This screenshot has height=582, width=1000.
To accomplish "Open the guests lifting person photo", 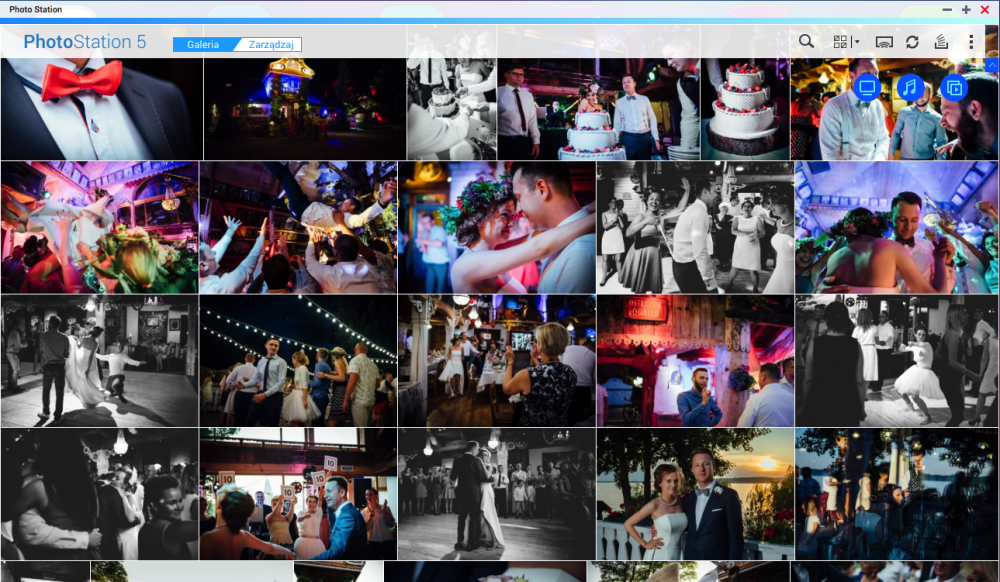I will [298, 227].
